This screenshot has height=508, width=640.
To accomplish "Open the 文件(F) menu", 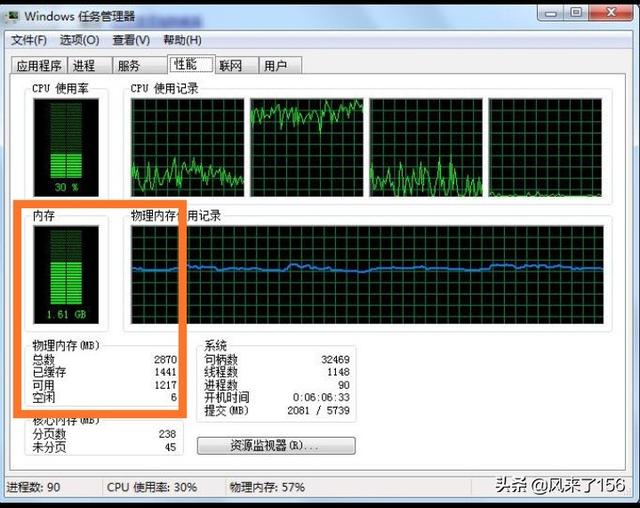I will [28, 40].
